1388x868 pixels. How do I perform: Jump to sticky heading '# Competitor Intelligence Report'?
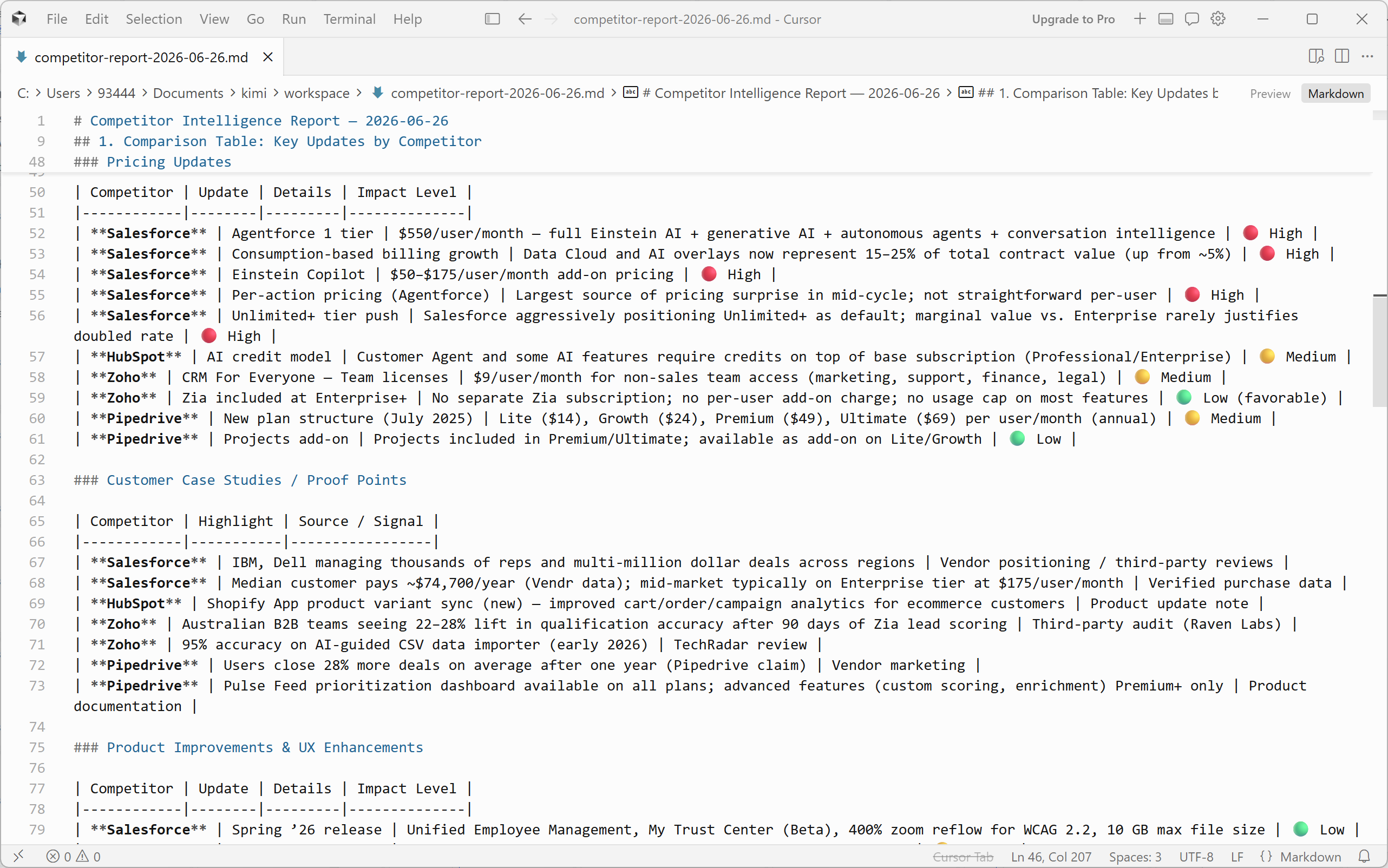click(x=261, y=121)
